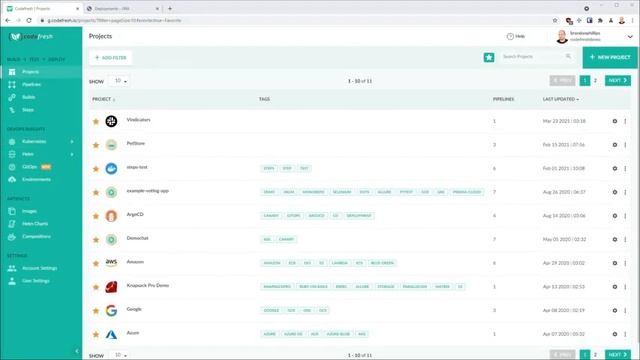This screenshot has width=640, height=360.
Task: Expand the Helm sidebar submenu
Action: click(x=72, y=154)
